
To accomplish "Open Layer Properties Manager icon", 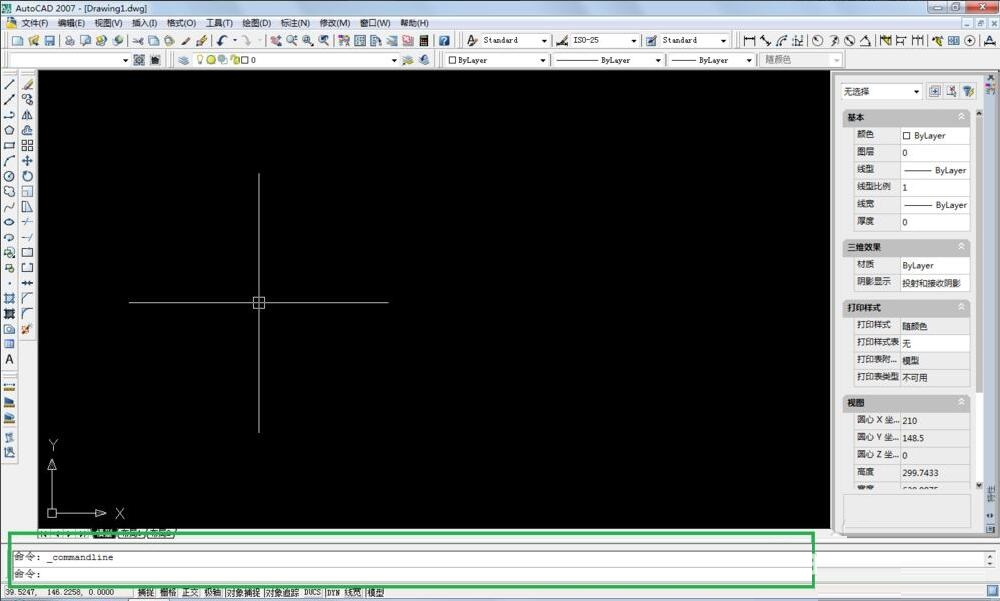I will [x=183, y=60].
